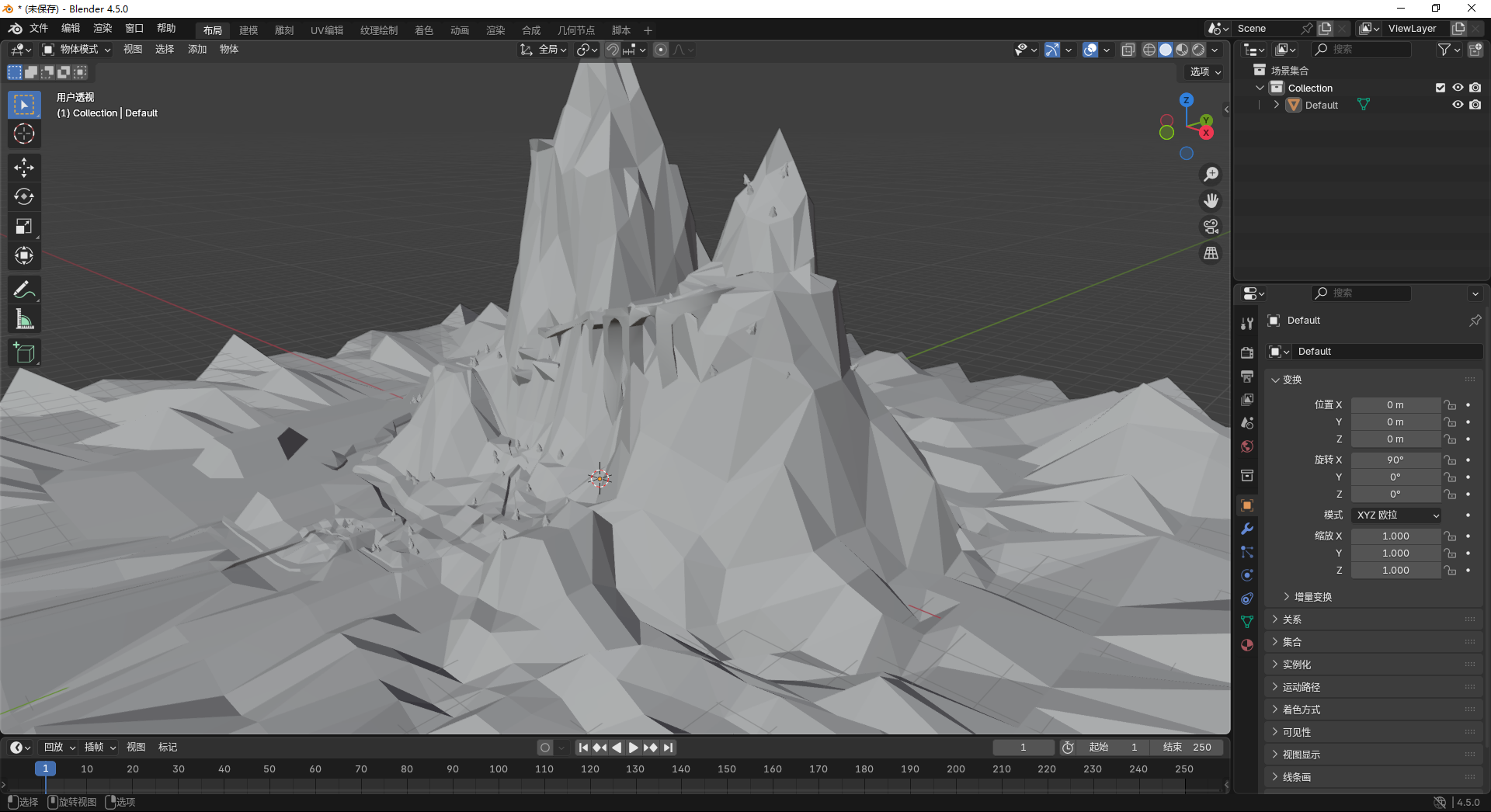The image size is (1491, 812).
Task: Click the Scale Z 1.000 field
Action: pos(1395,571)
